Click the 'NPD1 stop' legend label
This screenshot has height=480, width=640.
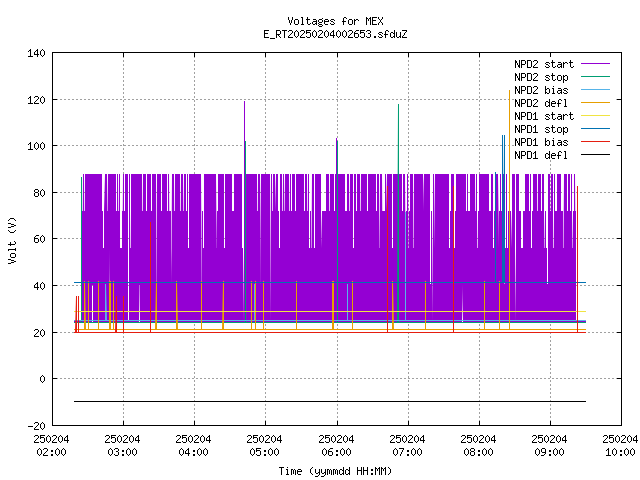541,129
